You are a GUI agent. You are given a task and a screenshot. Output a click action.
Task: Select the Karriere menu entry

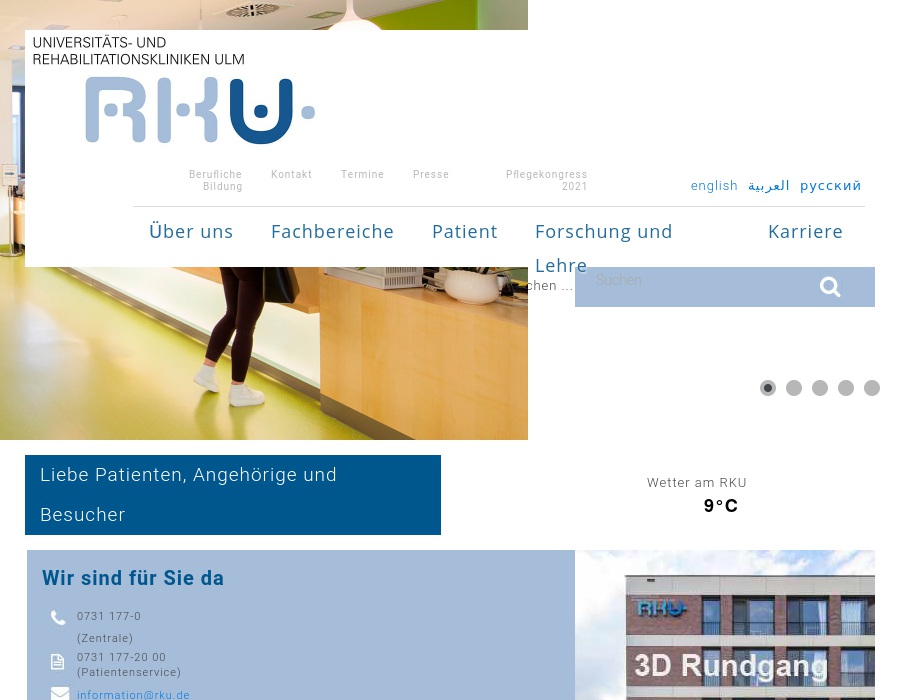pyautogui.click(x=805, y=231)
